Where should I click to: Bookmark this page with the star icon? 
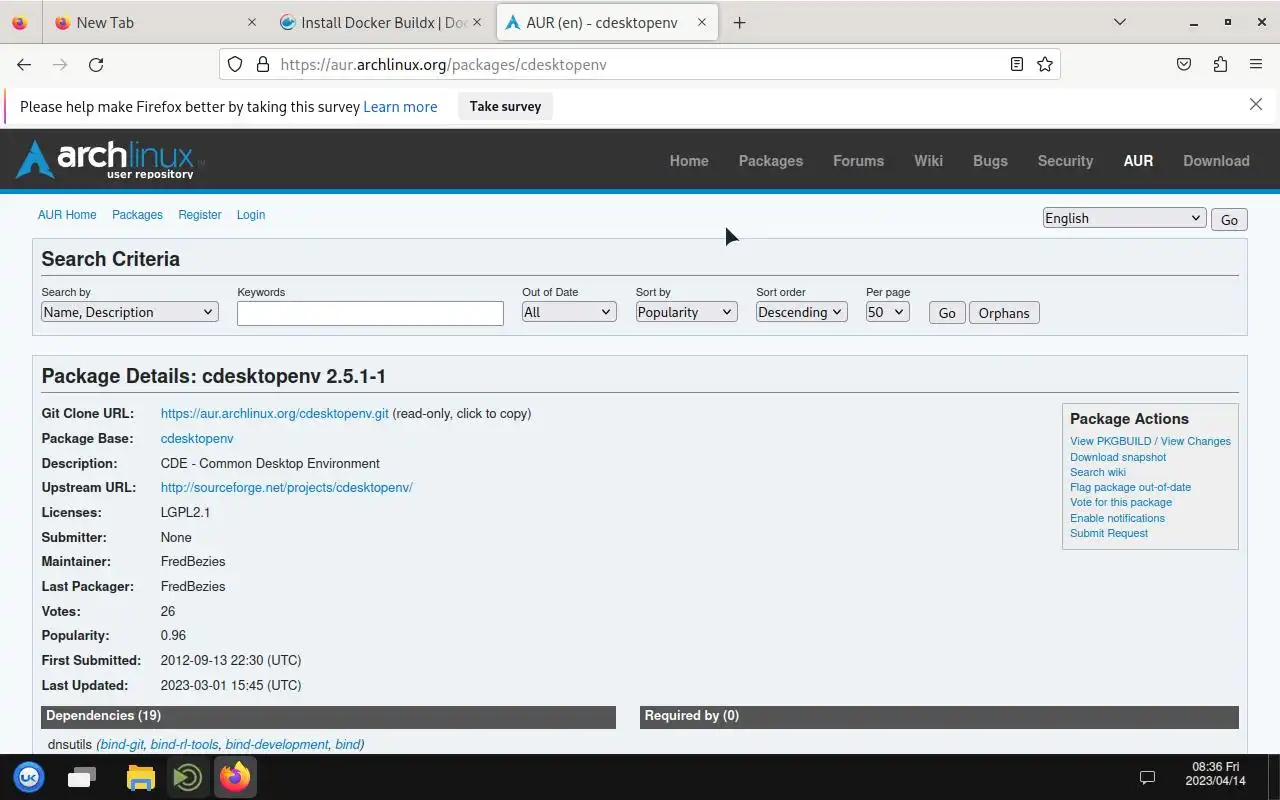(1045, 64)
